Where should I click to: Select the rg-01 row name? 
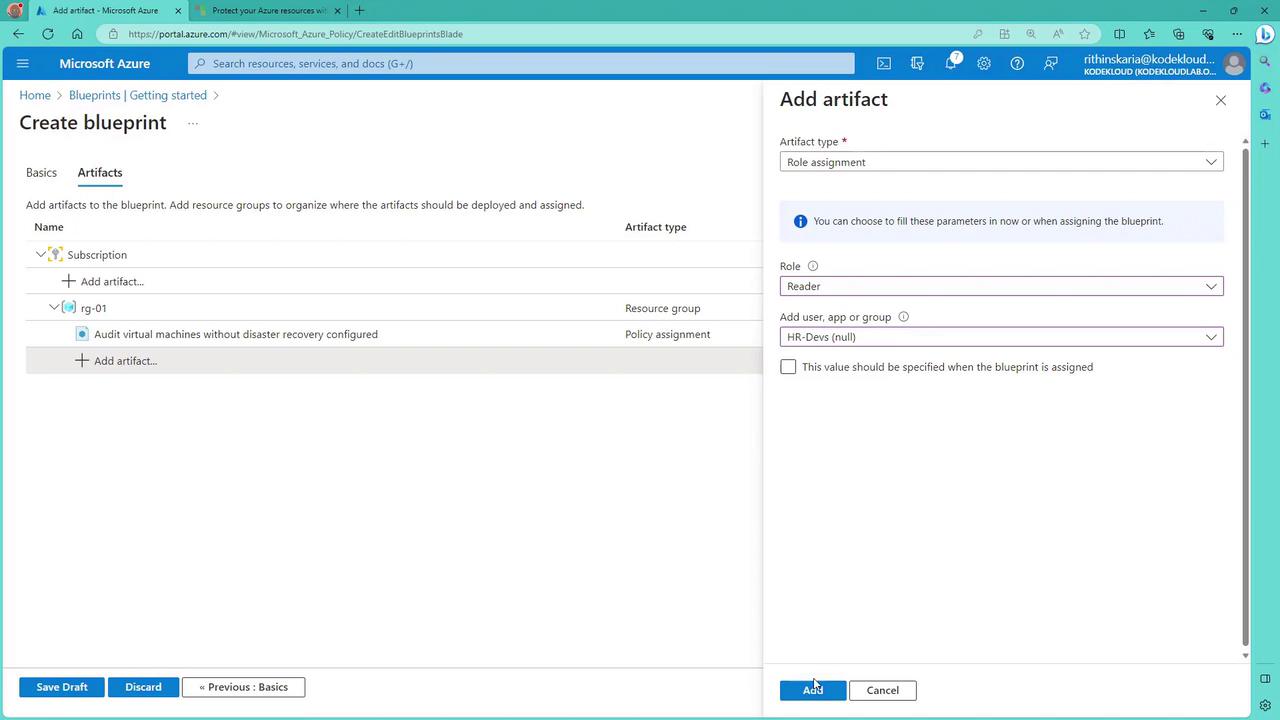pyautogui.click(x=93, y=308)
